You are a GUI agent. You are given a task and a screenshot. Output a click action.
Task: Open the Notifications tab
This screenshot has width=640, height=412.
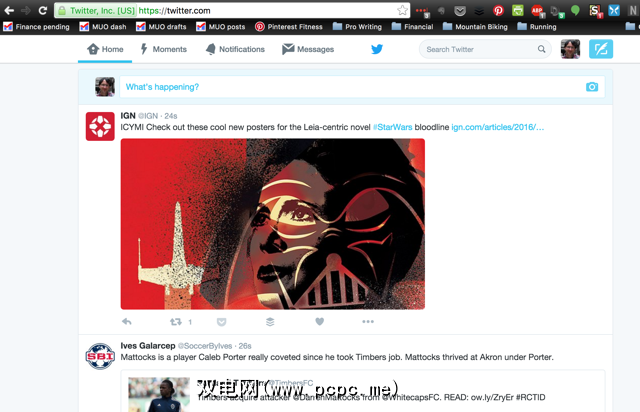click(235, 49)
